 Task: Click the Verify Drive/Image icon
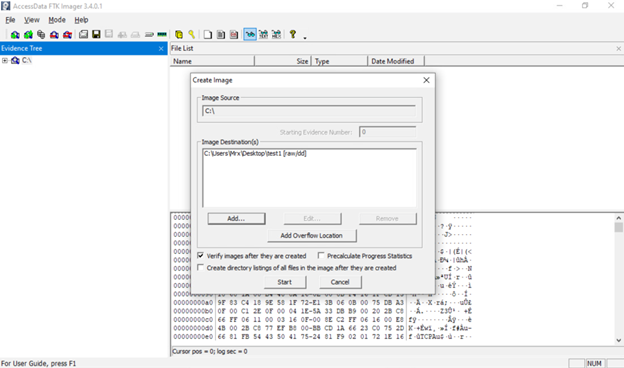click(149, 35)
